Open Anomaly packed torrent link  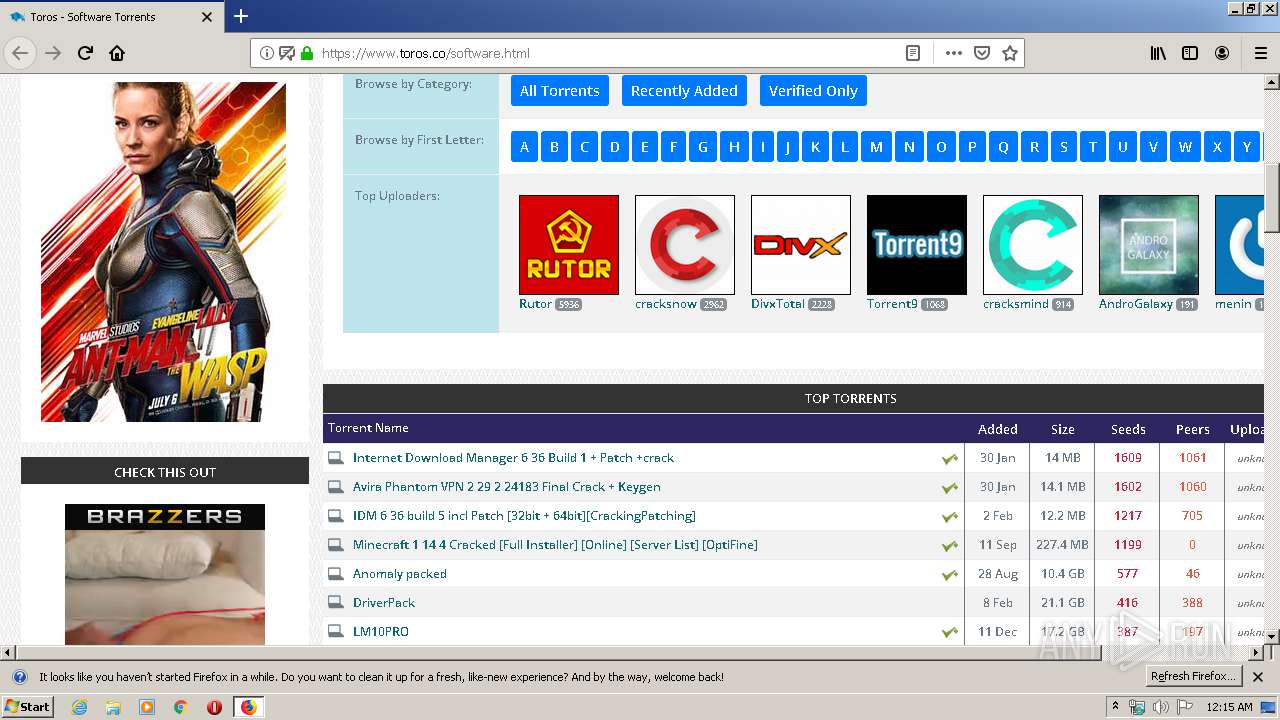click(x=400, y=574)
